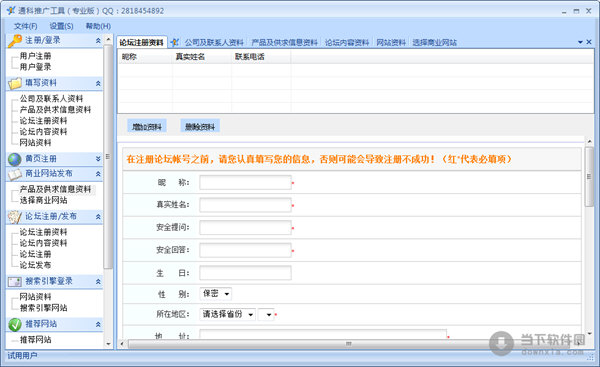Open the 性别 dropdown showing 保密
The width and height of the screenshot is (600, 367).
[x=215, y=294]
